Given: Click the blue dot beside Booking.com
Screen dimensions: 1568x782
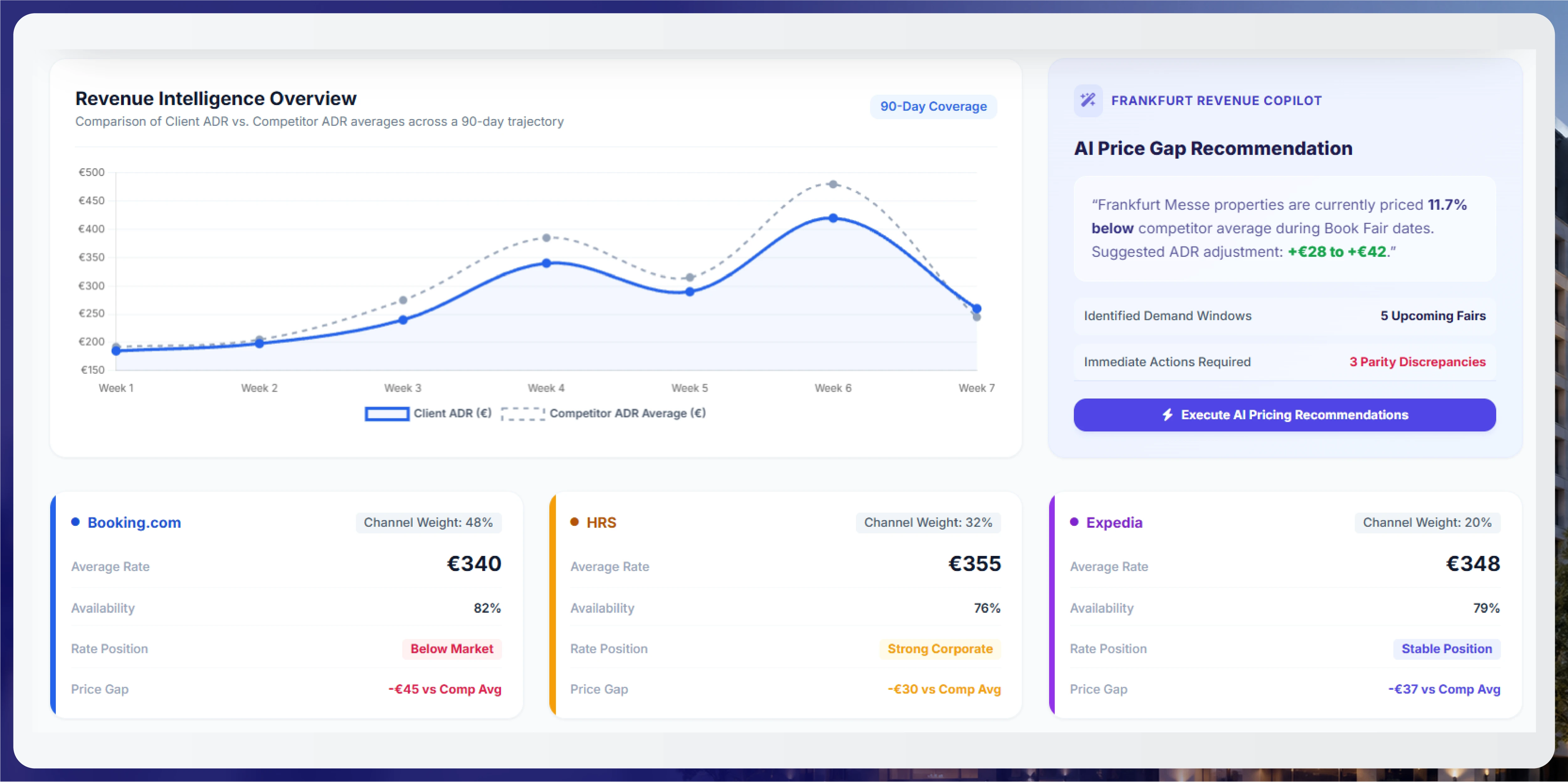Looking at the screenshot, I should pyautogui.click(x=76, y=522).
